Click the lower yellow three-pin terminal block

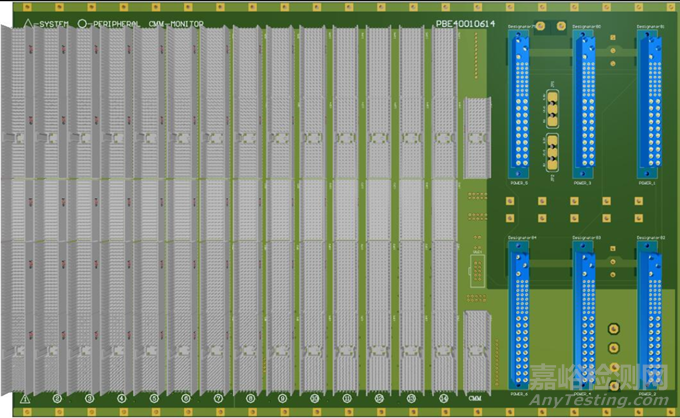coord(553,150)
